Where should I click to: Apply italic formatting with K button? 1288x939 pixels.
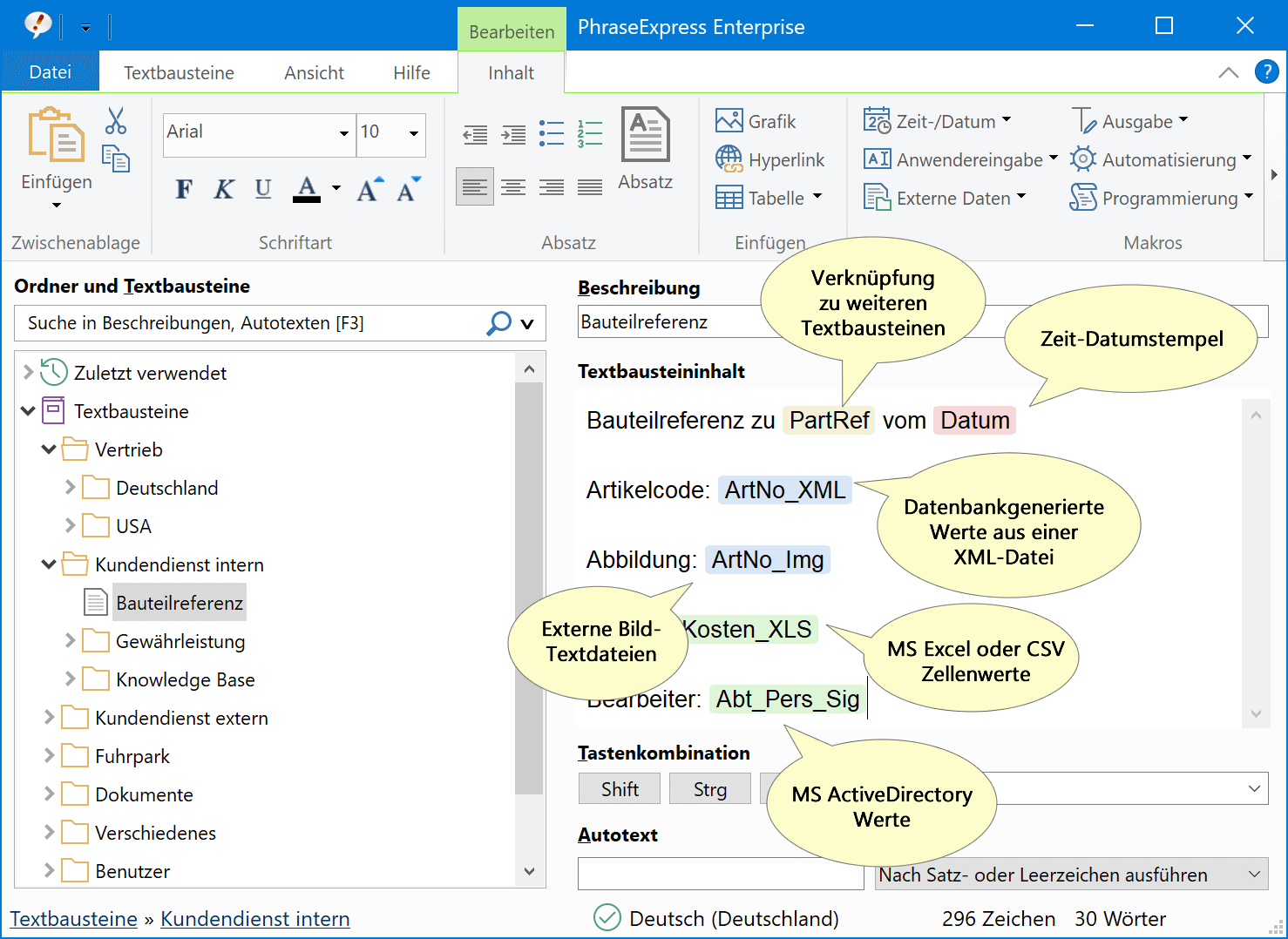[224, 189]
